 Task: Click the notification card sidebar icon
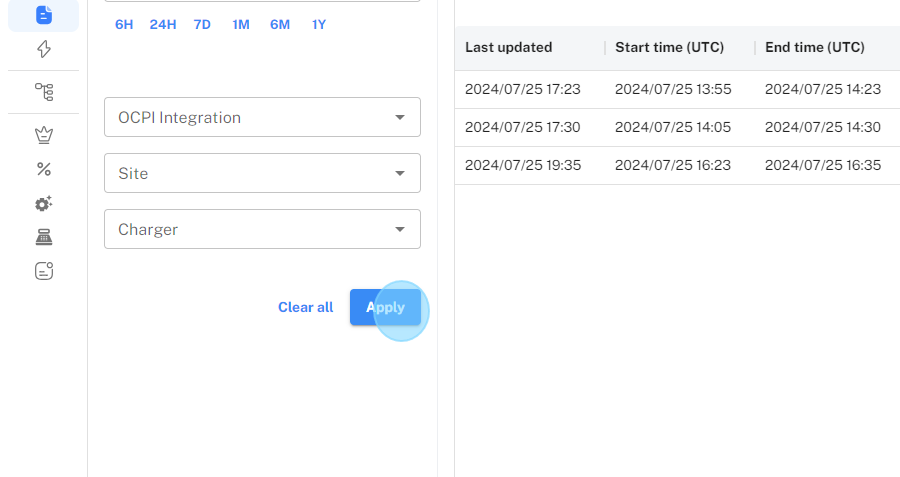tap(43, 271)
